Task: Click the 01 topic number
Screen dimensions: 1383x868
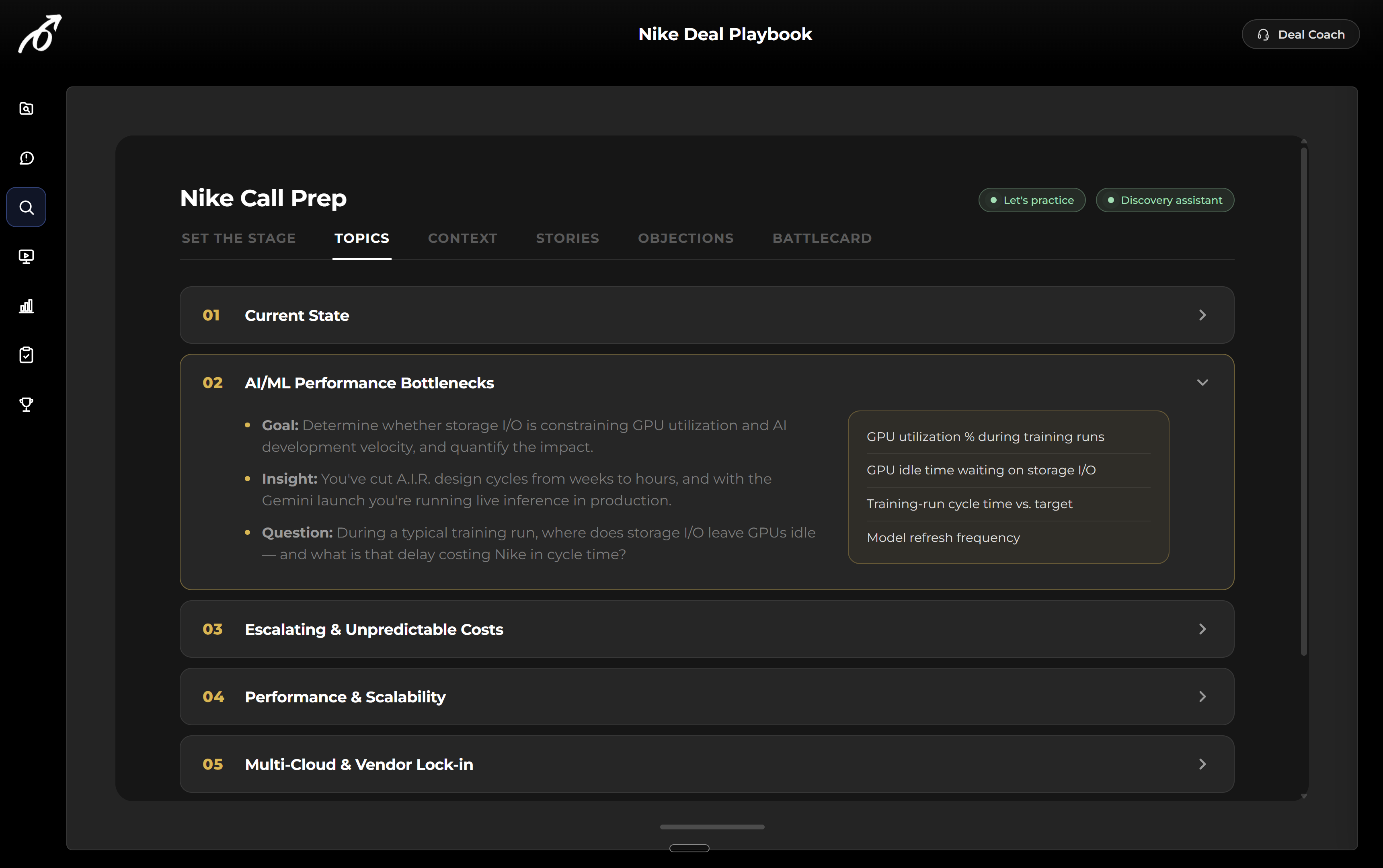Action: [x=211, y=315]
